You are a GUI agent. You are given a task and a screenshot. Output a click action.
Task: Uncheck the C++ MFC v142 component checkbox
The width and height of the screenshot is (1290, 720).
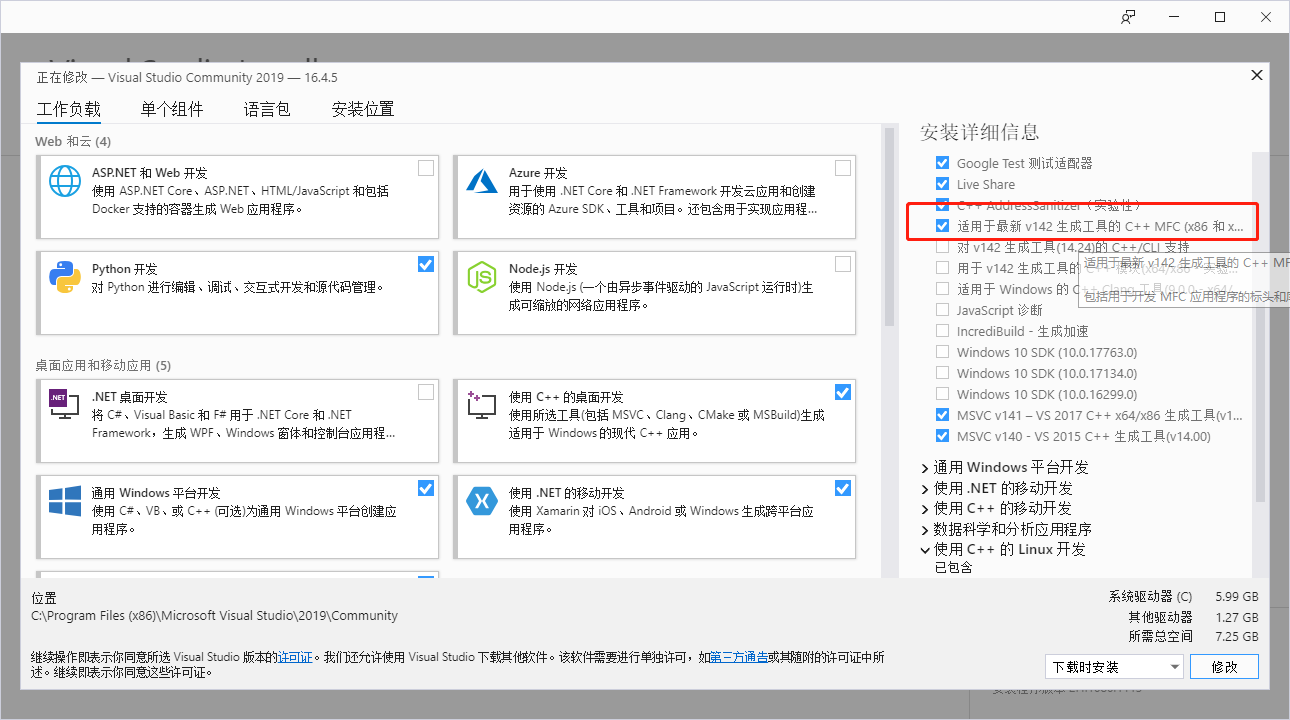click(x=942, y=226)
